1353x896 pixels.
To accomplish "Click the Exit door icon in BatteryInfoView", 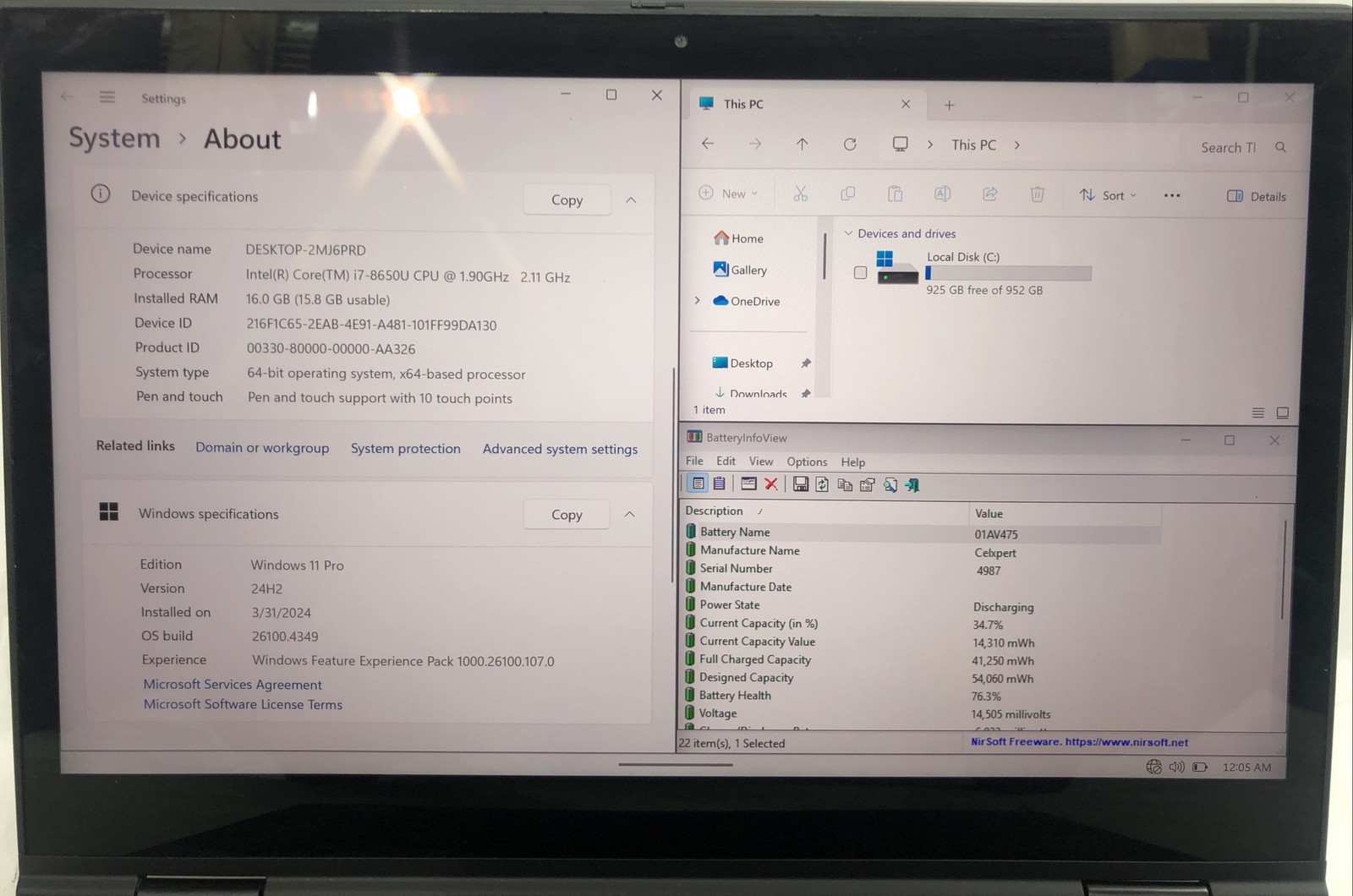I will tap(912, 484).
